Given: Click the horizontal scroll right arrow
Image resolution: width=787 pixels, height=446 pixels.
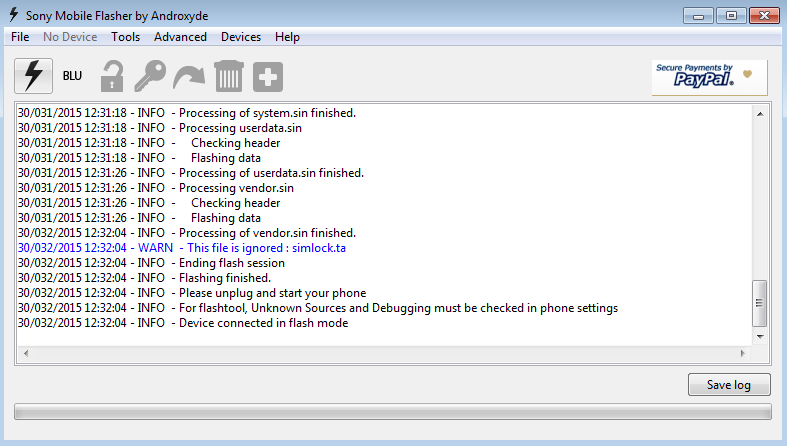Looking at the screenshot, I should [743, 353].
